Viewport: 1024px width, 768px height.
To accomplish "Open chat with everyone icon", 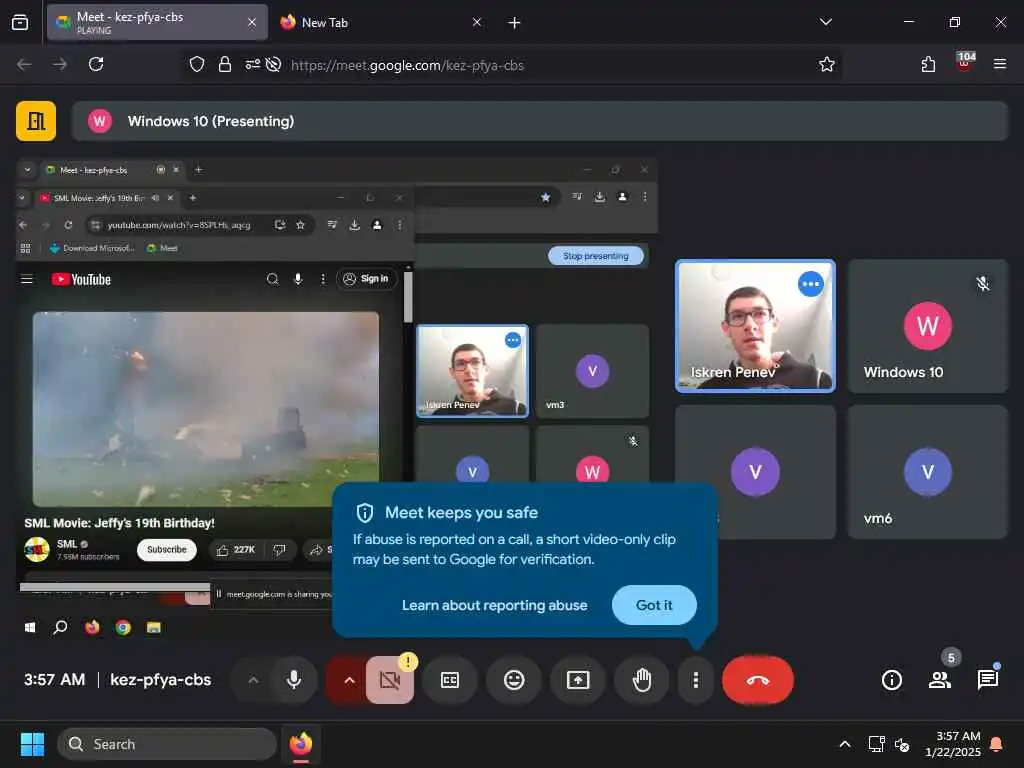I will 987,680.
